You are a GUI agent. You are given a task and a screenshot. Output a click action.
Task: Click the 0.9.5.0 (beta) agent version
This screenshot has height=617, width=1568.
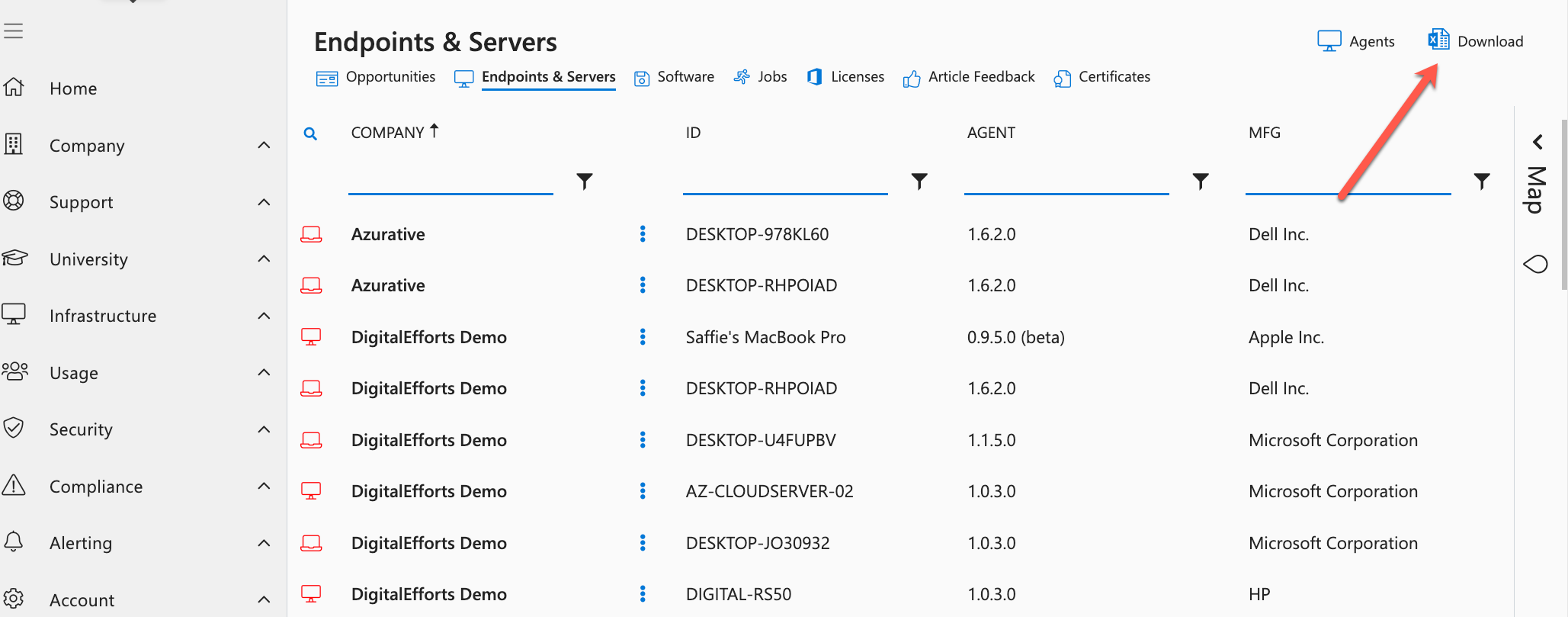click(x=1015, y=337)
